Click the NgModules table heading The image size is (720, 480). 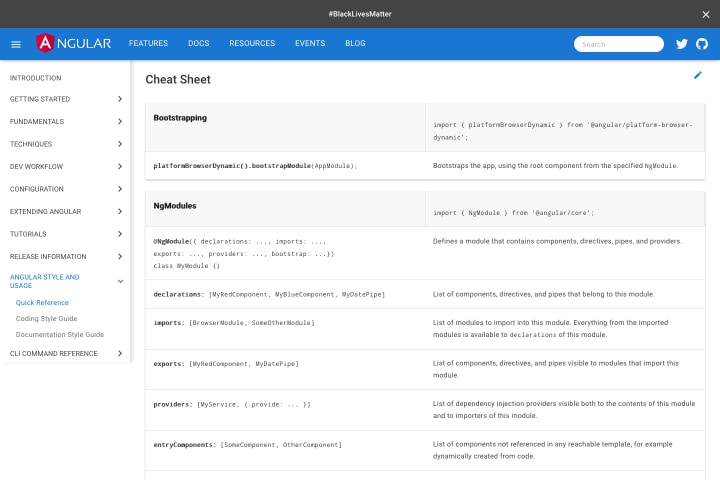coord(175,206)
